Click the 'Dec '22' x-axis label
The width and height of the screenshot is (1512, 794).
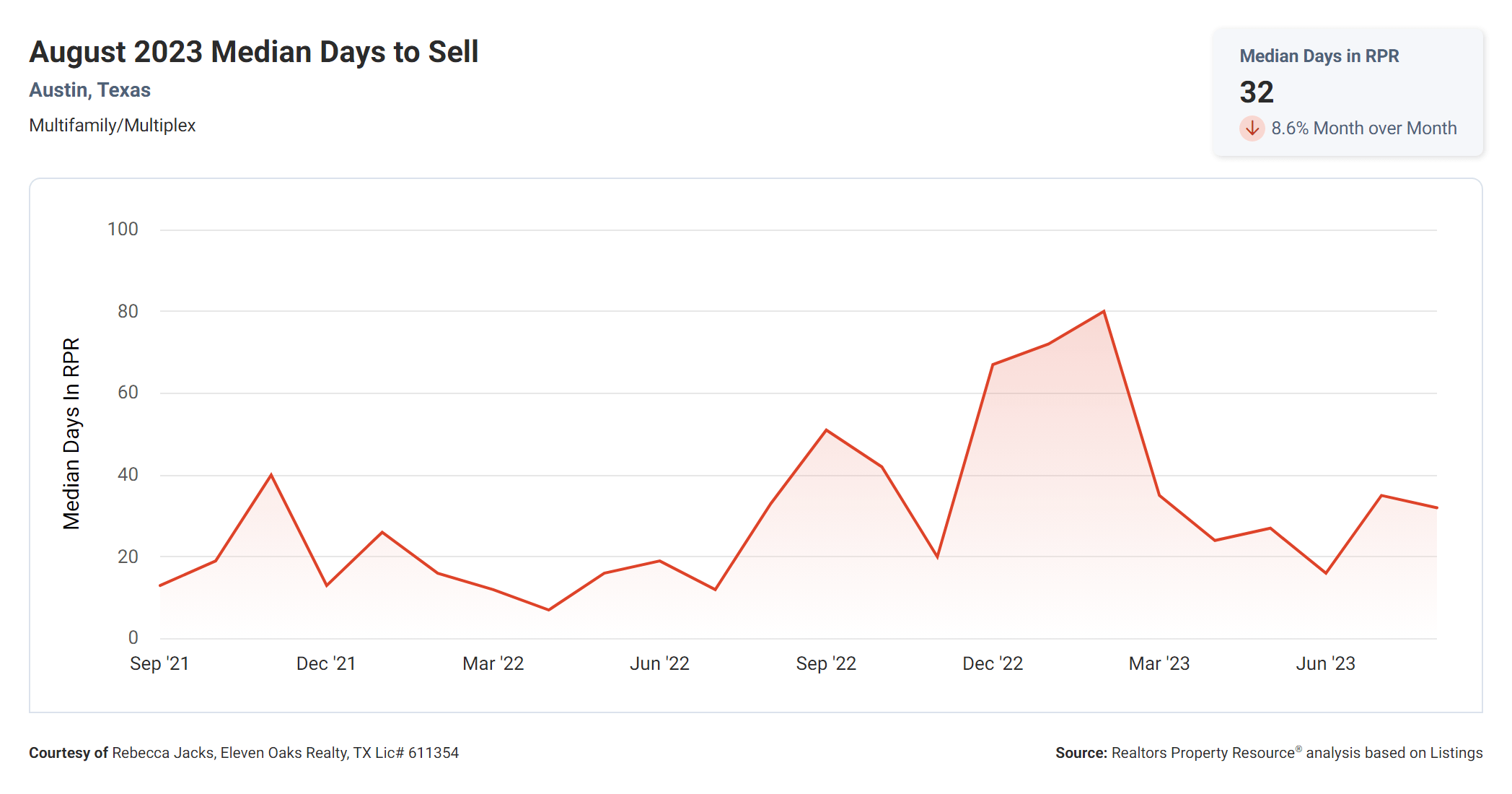tap(993, 663)
